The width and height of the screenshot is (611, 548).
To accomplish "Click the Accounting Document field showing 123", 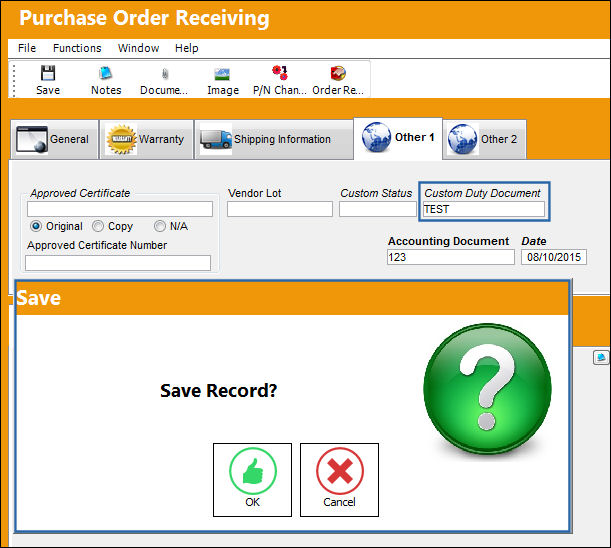I will (x=451, y=257).
